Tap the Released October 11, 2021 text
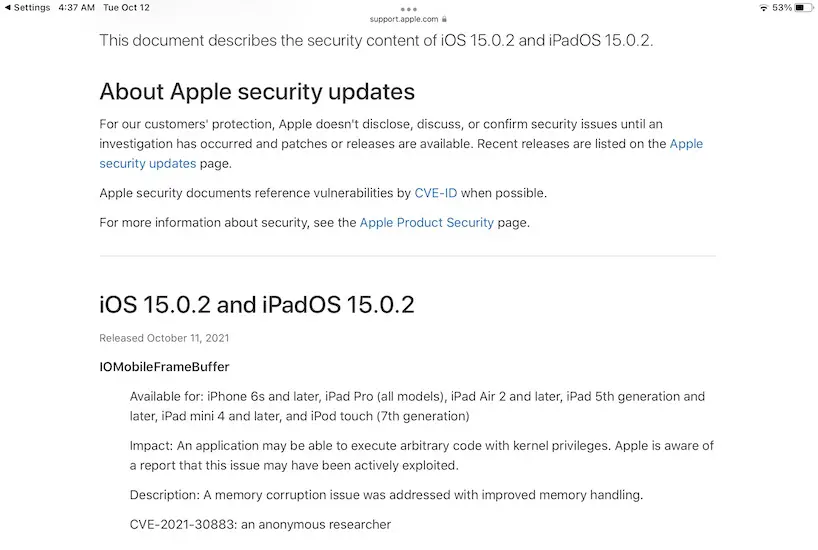The height and width of the screenshot is (550, 818). point(164,338)
